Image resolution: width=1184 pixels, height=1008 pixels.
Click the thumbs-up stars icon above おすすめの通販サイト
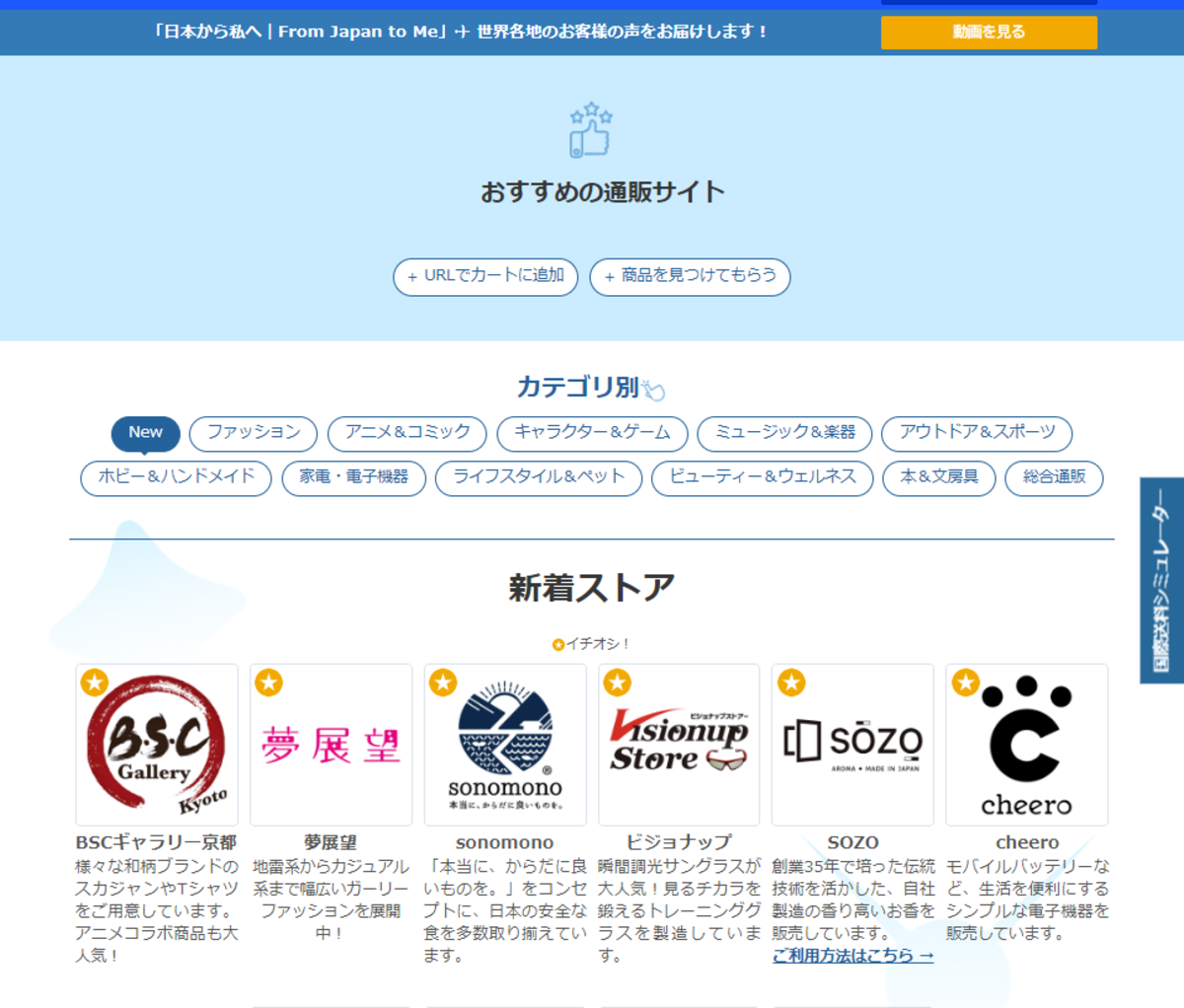click(592, 128)
